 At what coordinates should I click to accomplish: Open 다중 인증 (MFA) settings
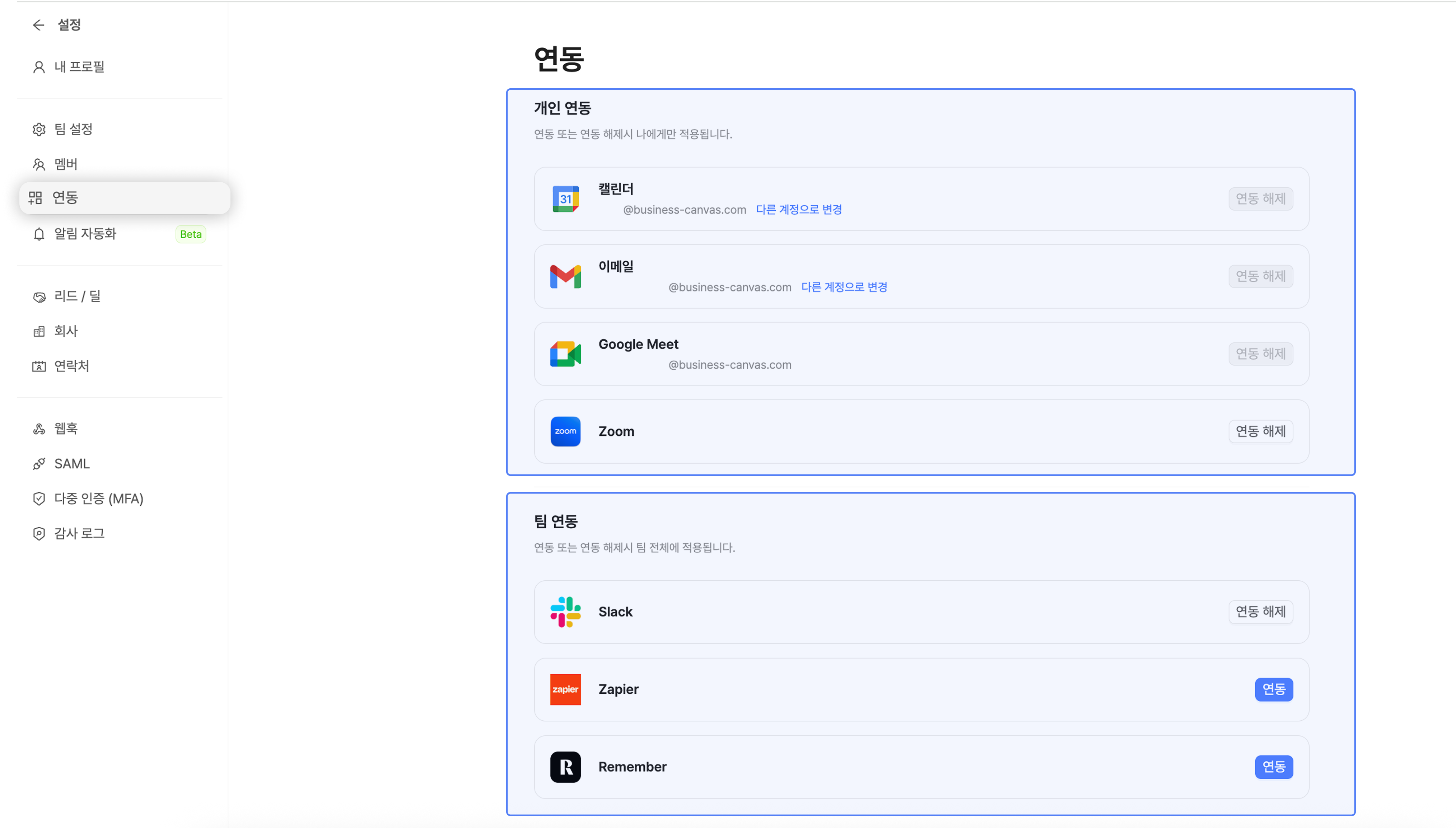click(98, 499)
